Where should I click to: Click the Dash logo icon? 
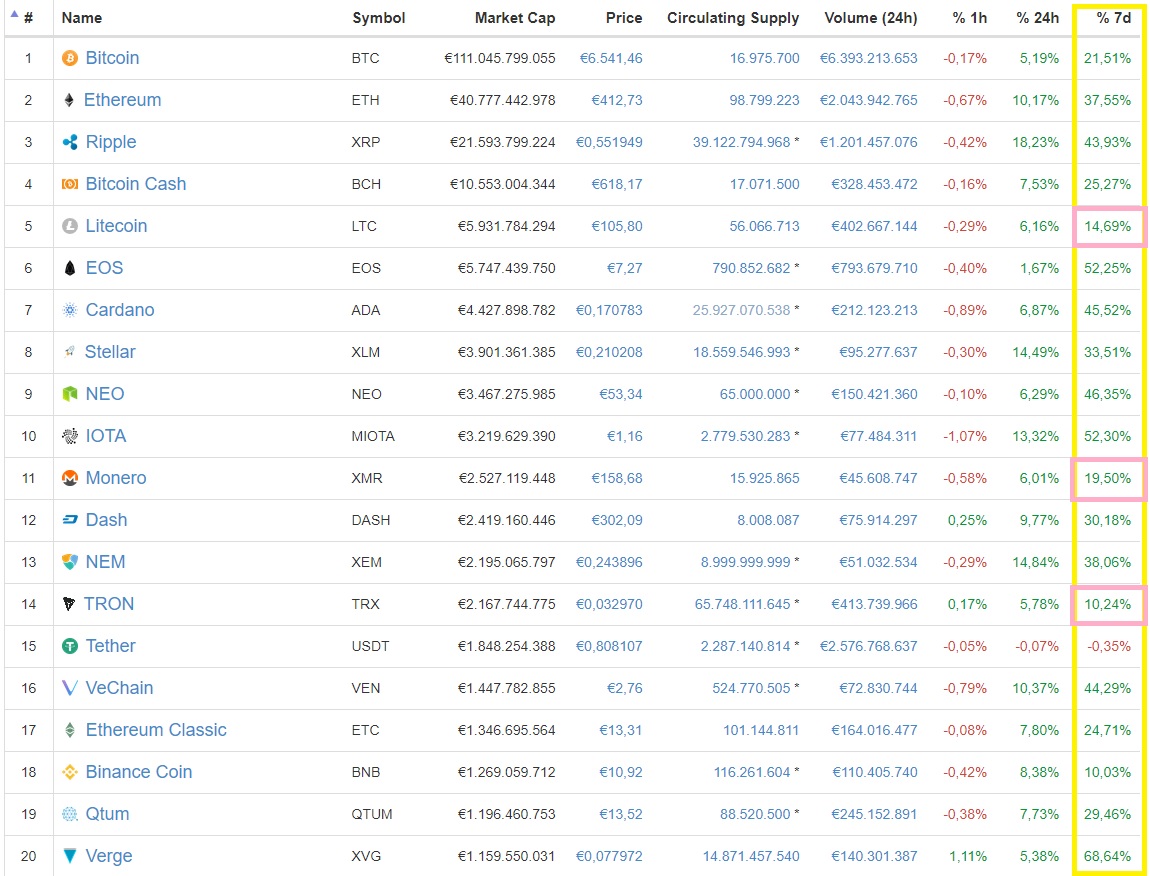tap(70, 519)
